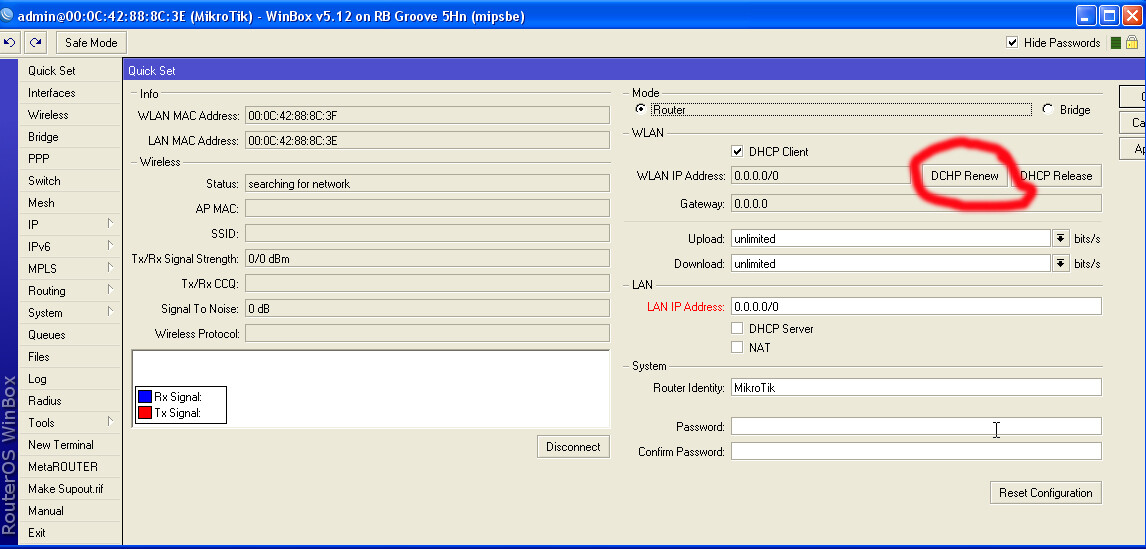
Task: Open PPP menu item
Action: coord(69,159)
